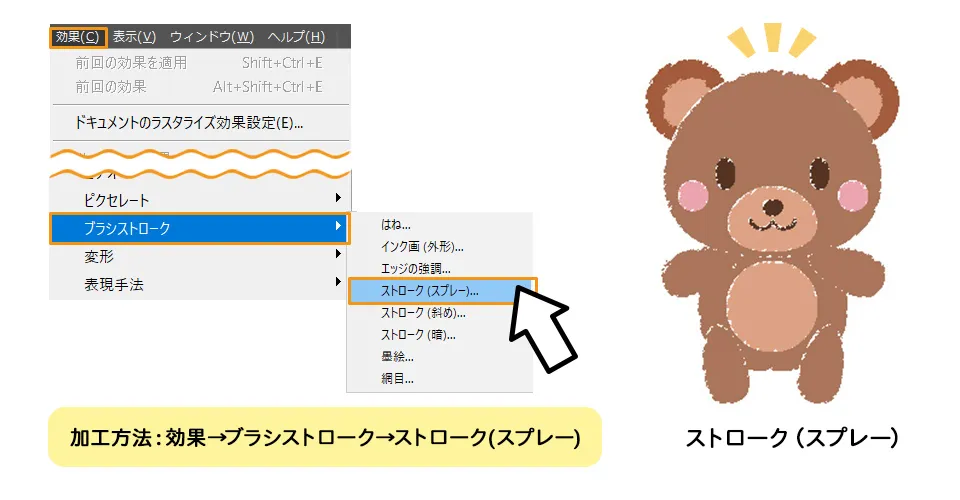Select the ブラシストローク submenu item
The height and width of the screenshot is (500, 960).
pos(200,228)
